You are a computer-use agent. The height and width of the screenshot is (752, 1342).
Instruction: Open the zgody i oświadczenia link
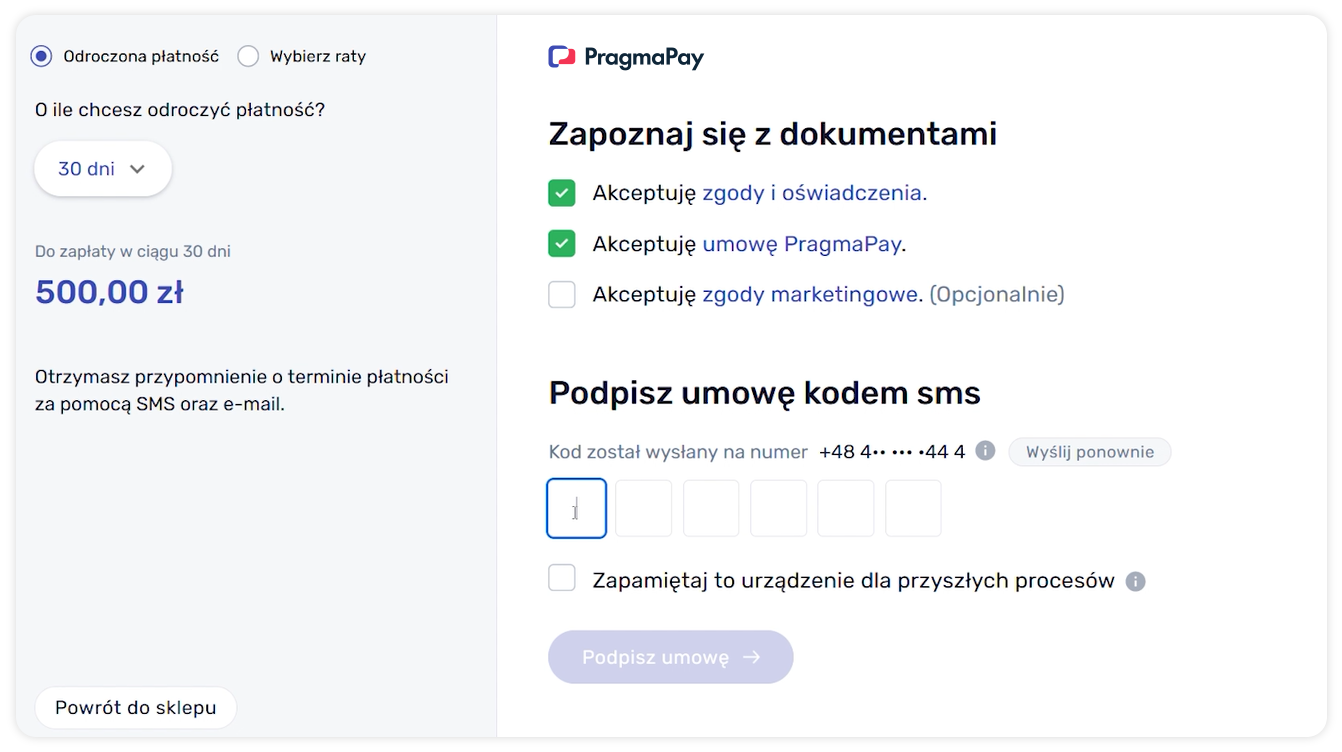(x=812, y=193)
